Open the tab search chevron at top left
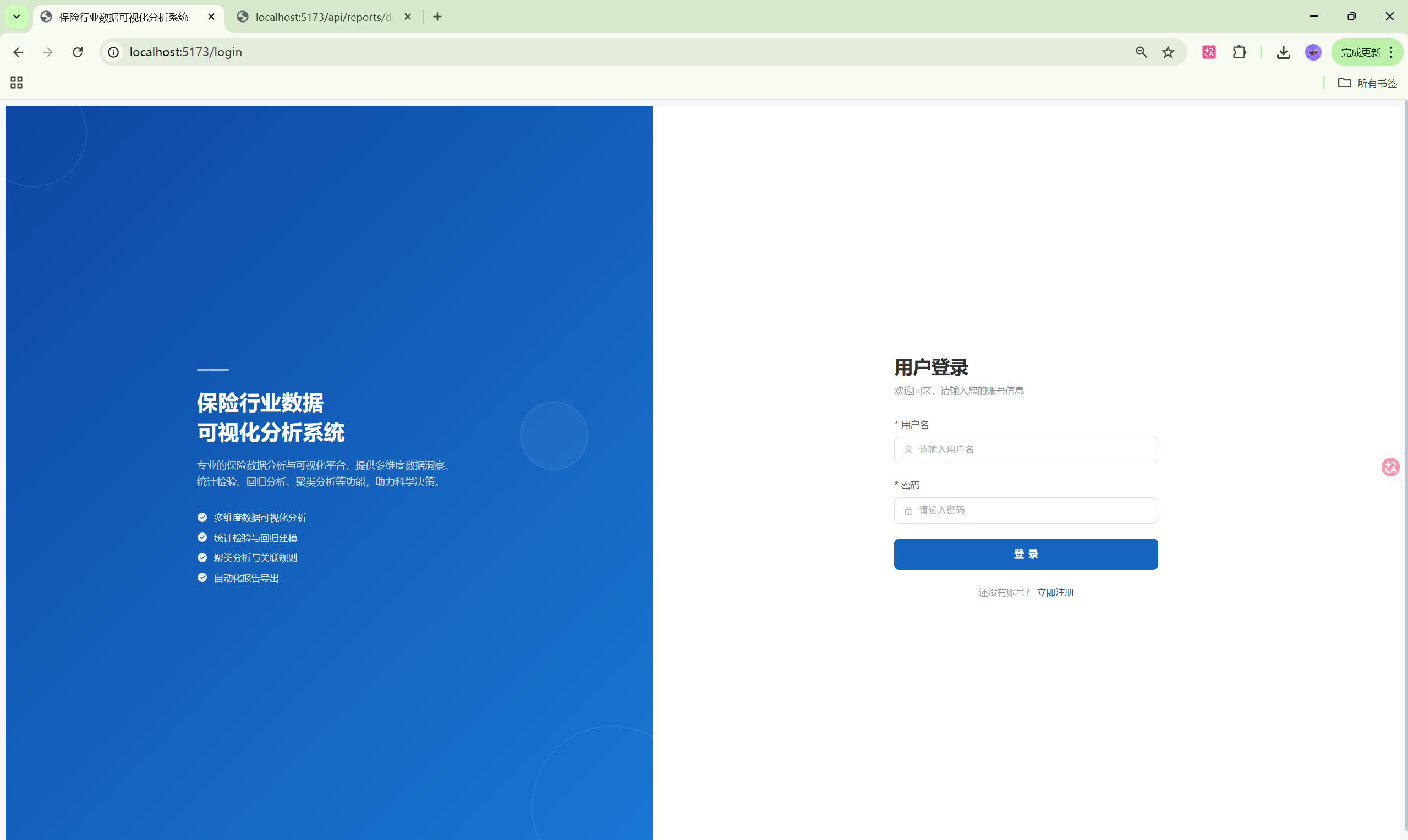 coord(16,16)
